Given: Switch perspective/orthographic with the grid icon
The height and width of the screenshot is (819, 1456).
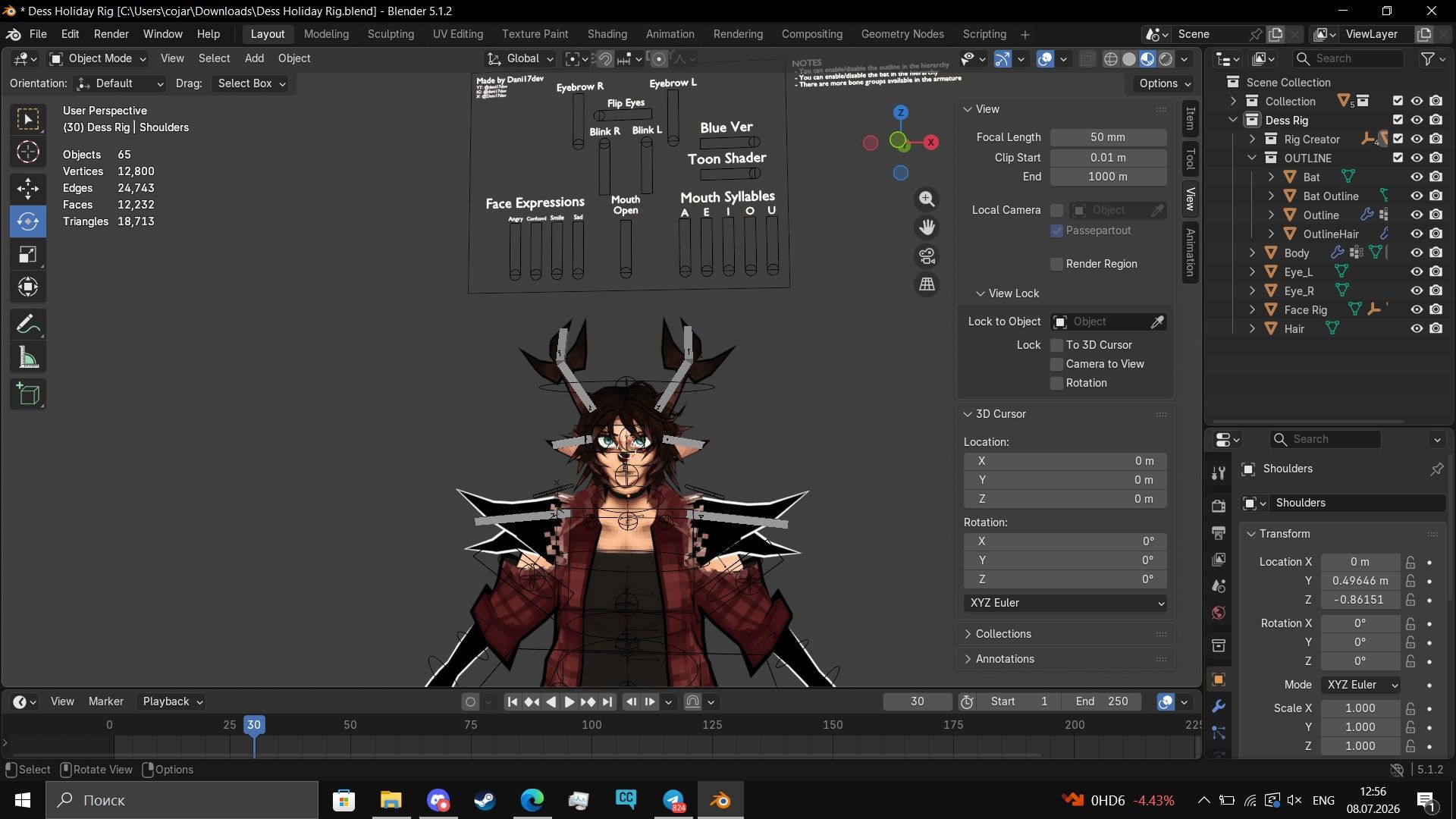Looking at the screenshot, I should tap(927, 284).
